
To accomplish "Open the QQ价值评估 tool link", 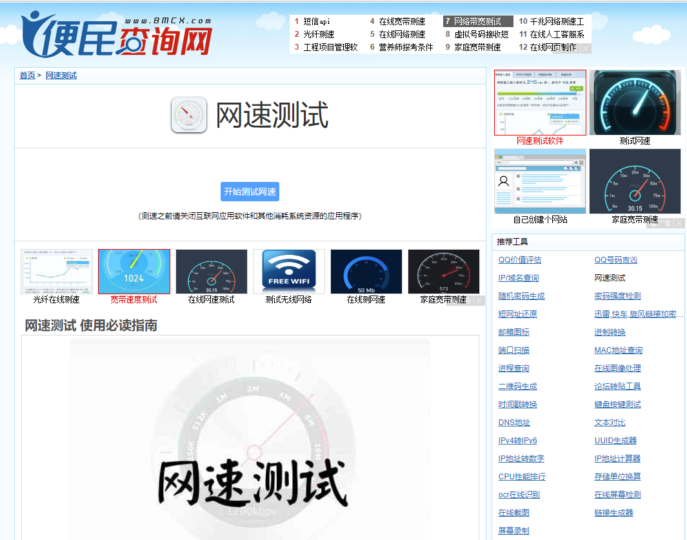I will (519, 260).
